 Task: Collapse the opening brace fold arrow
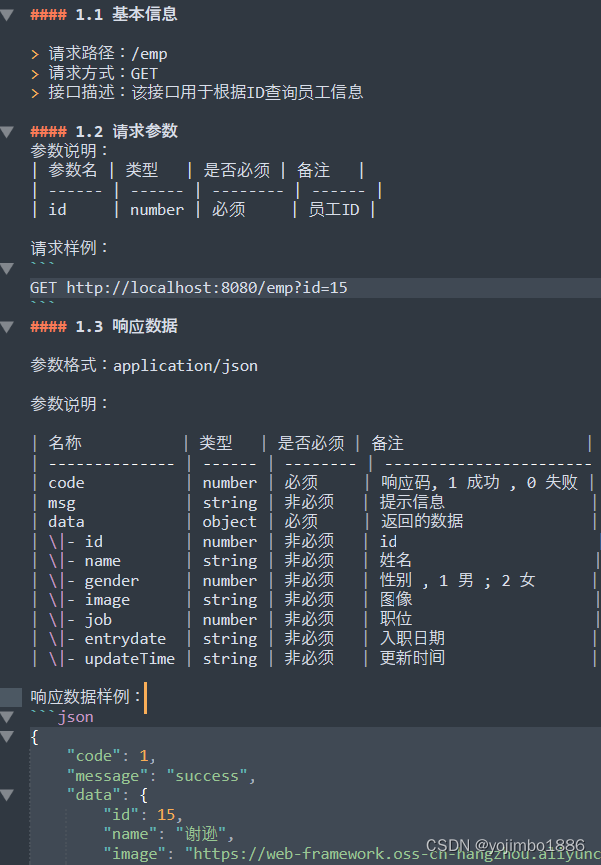[x=7, y=736]
